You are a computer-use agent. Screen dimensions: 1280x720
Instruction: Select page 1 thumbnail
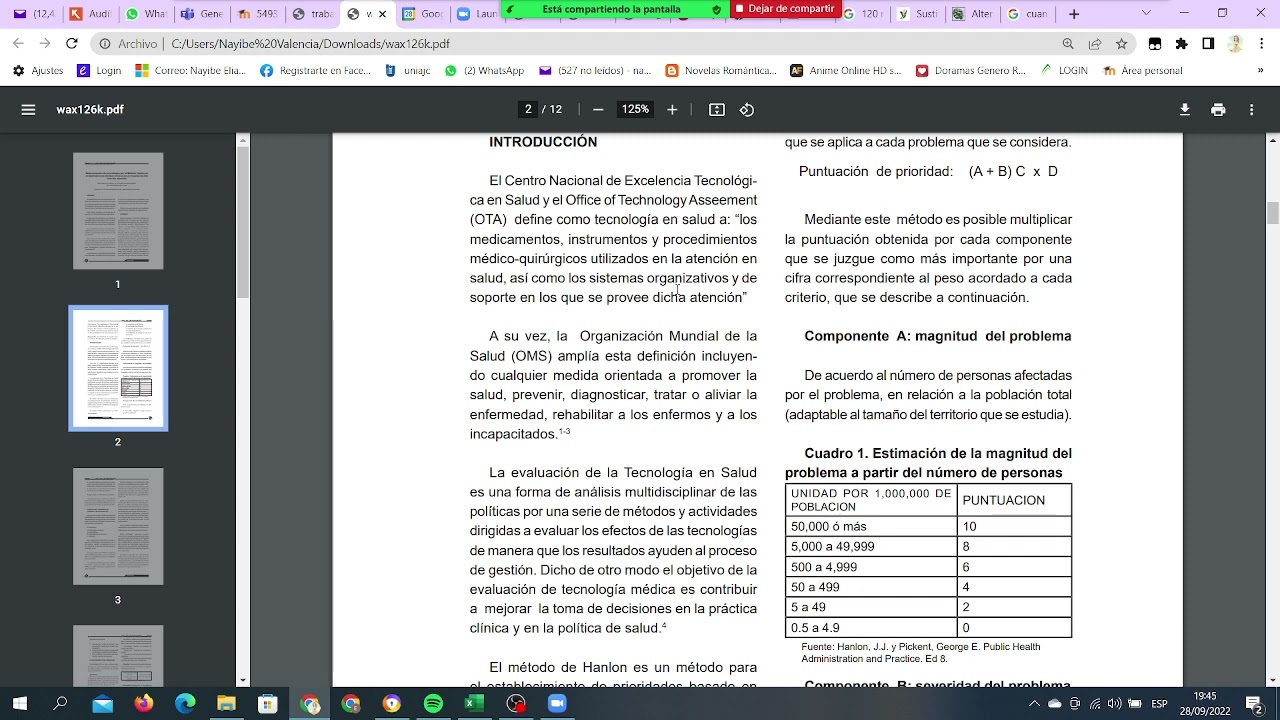coord(118,211)
